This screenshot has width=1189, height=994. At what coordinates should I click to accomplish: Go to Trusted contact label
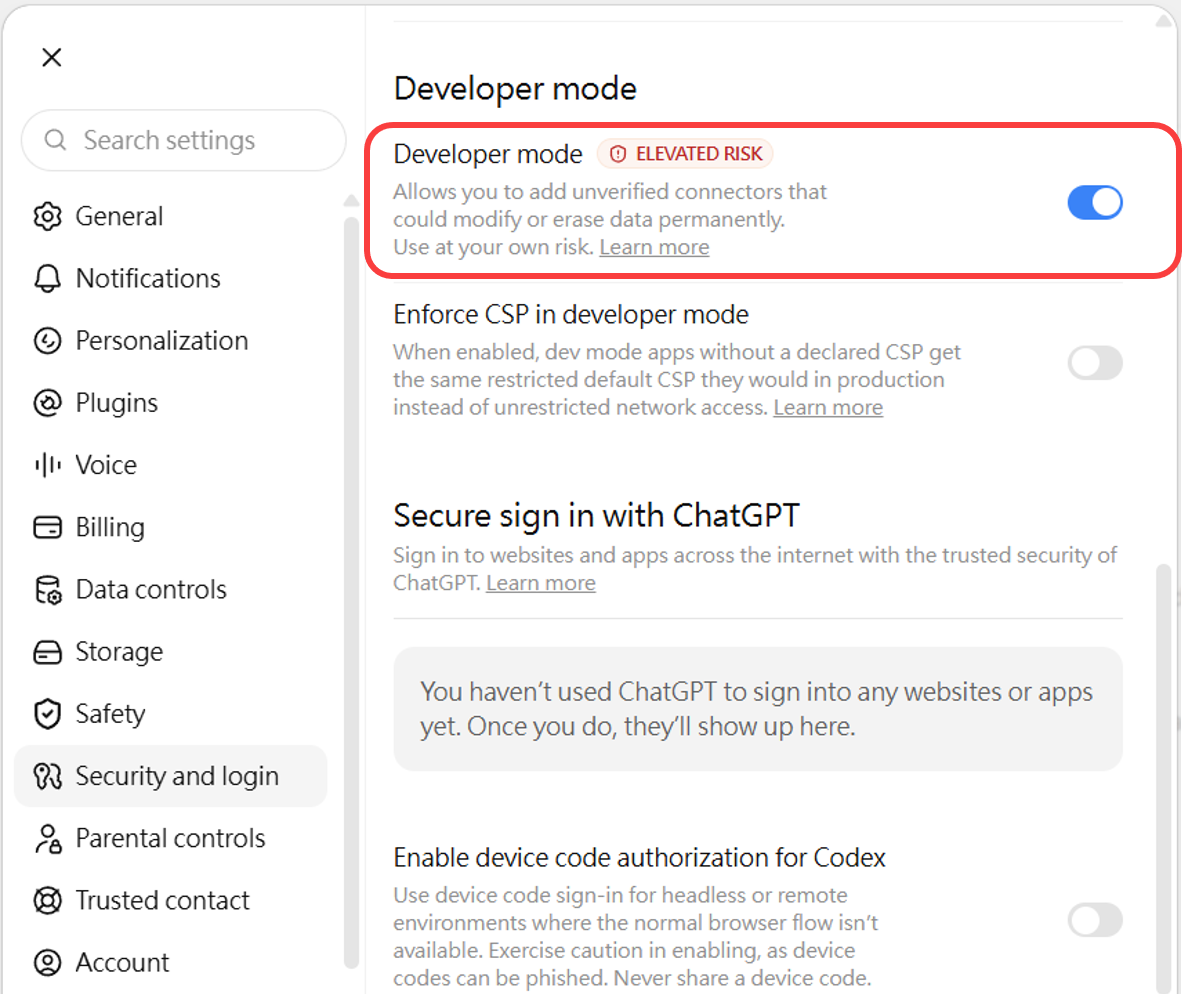(162, 901)
